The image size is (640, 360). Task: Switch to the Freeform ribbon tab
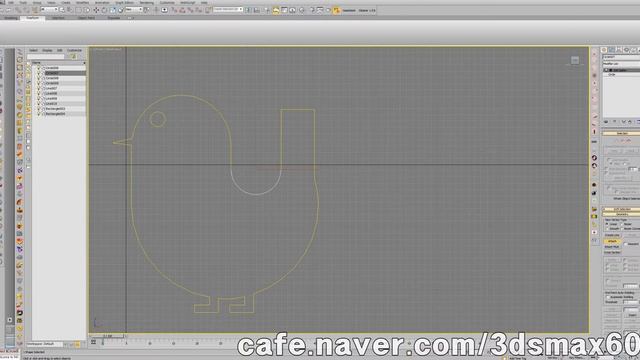[x=33, y=18]
